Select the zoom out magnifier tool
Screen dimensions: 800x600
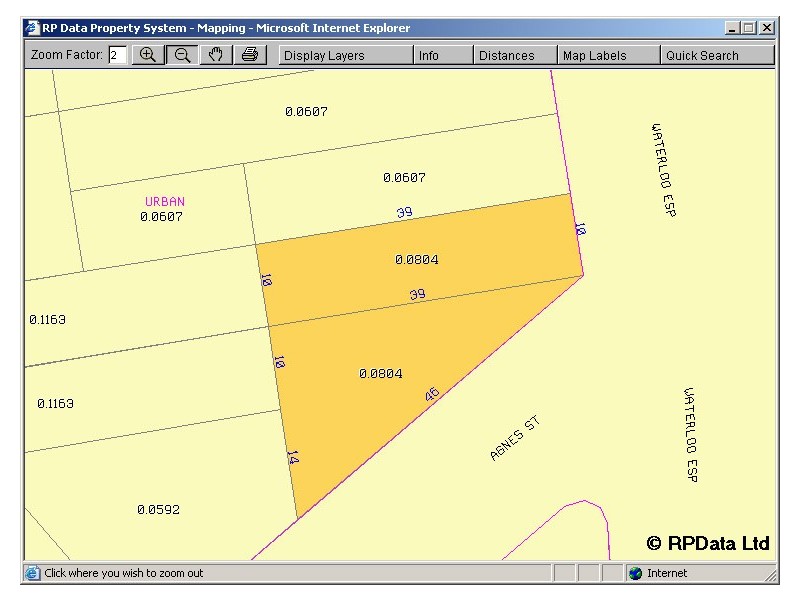point(182,55)
